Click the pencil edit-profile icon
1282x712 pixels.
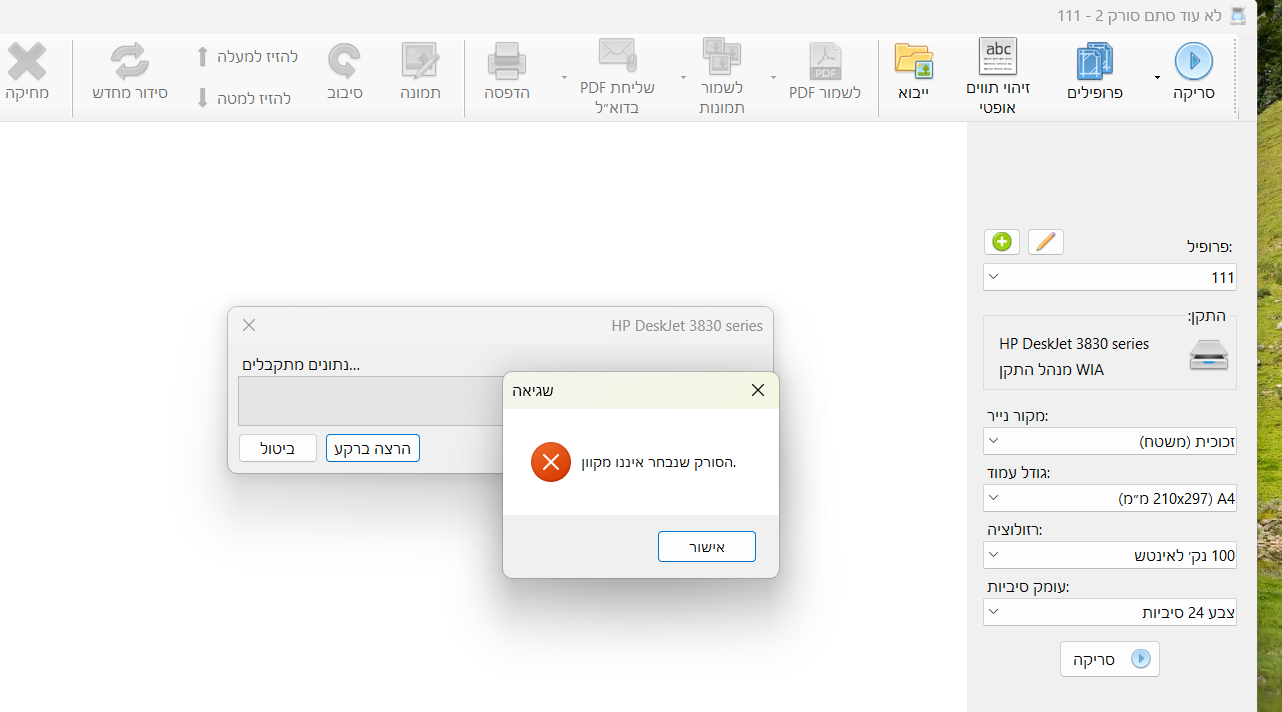(x=1045, y=242)
